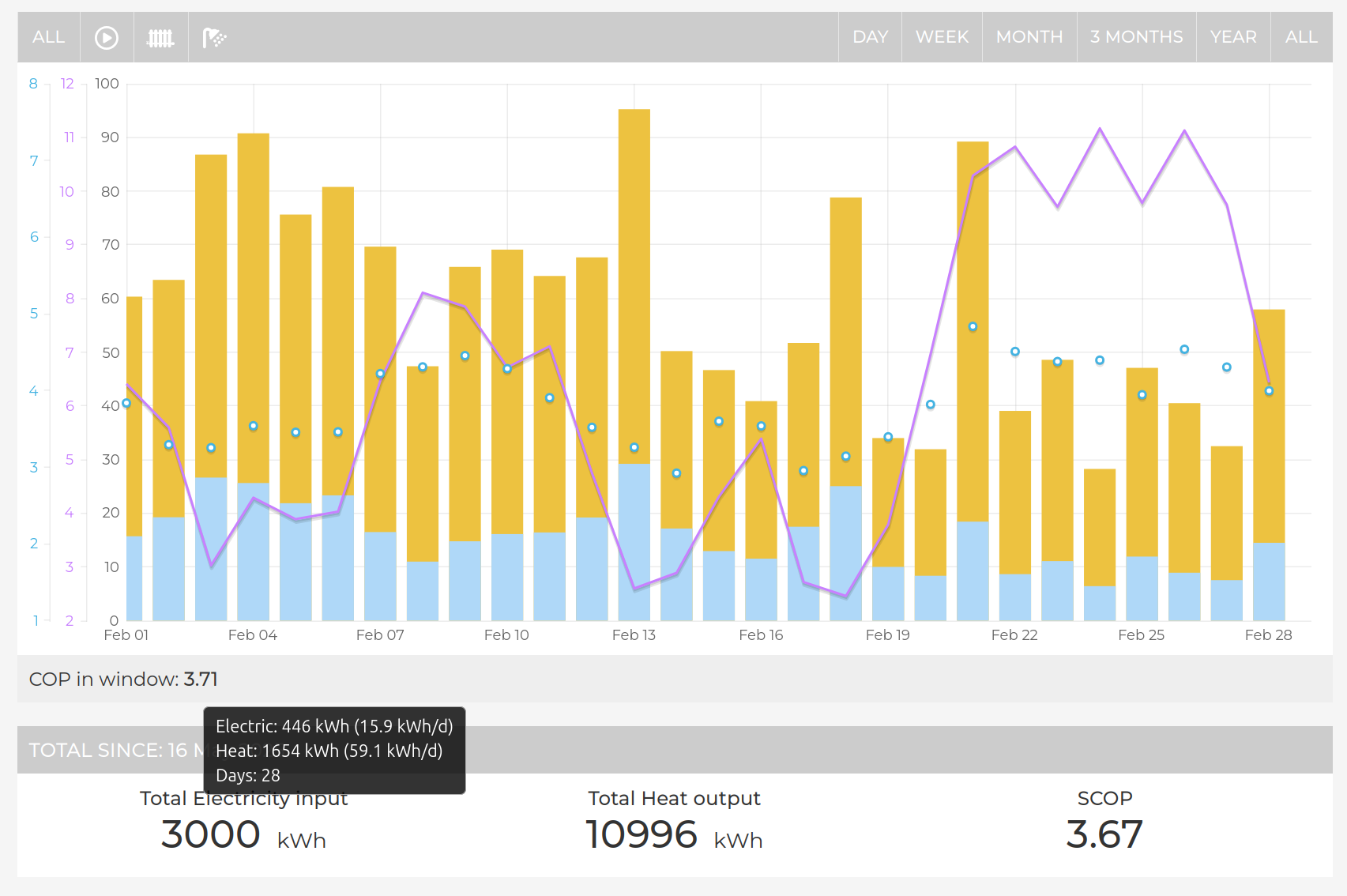Click the SCOP value 3.67
1347x896 pixels.
[1104, 835]
